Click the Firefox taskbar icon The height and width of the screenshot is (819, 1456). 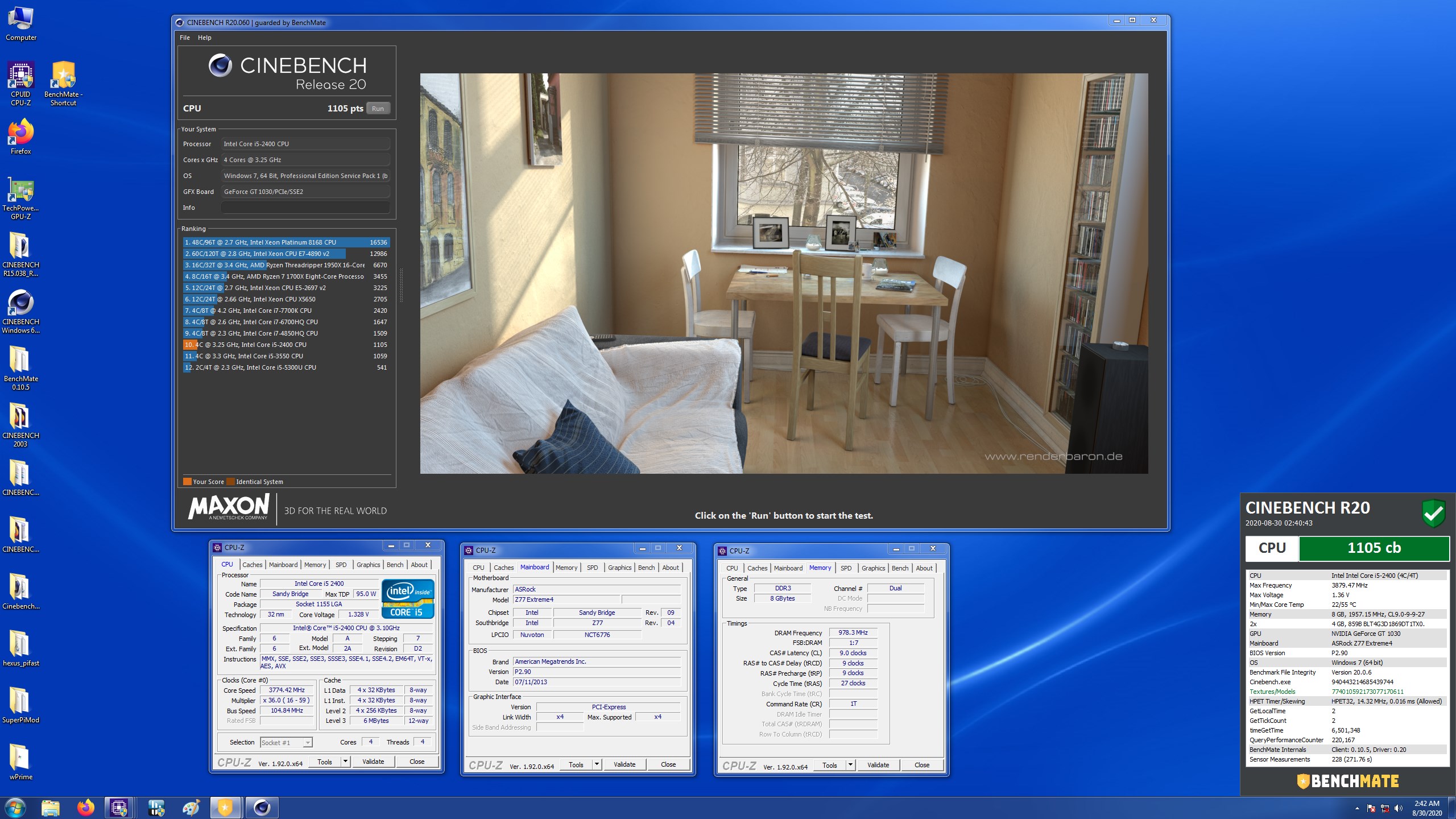tap(86, 808)
